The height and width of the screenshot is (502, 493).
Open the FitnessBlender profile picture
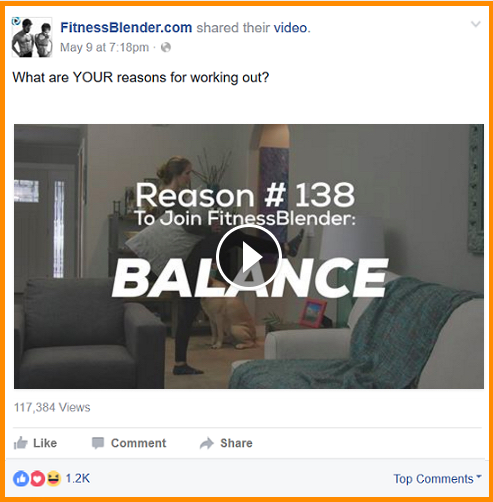tap(32, 37)
